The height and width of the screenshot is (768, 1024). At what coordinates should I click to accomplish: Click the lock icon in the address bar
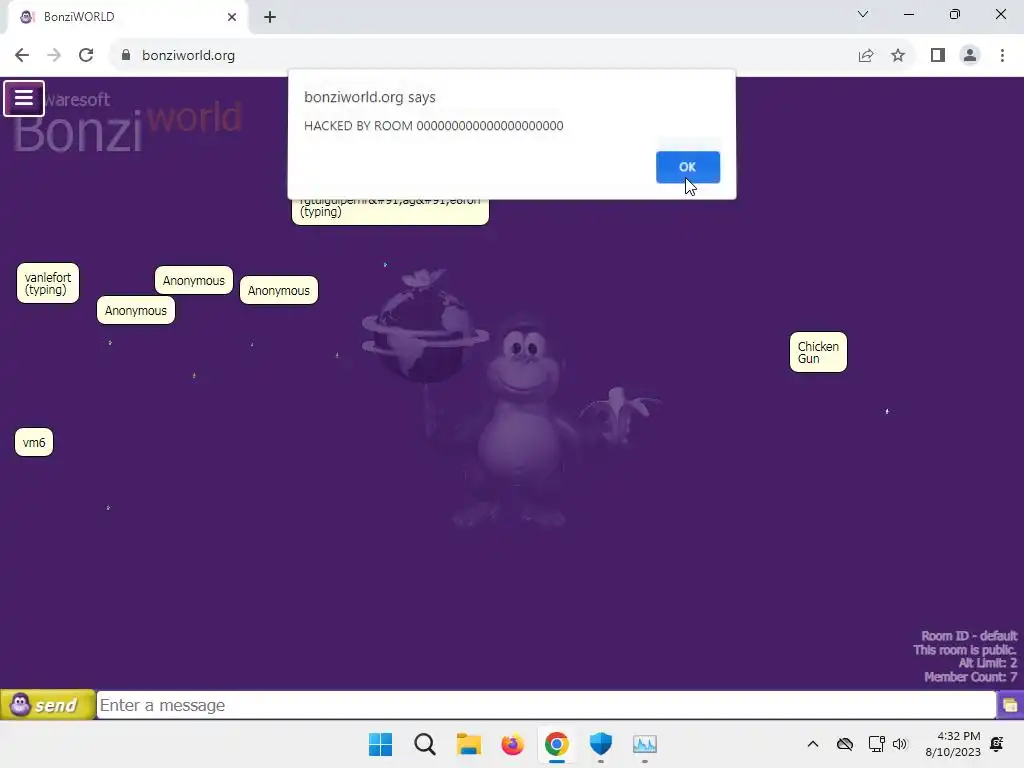(126, 56)
